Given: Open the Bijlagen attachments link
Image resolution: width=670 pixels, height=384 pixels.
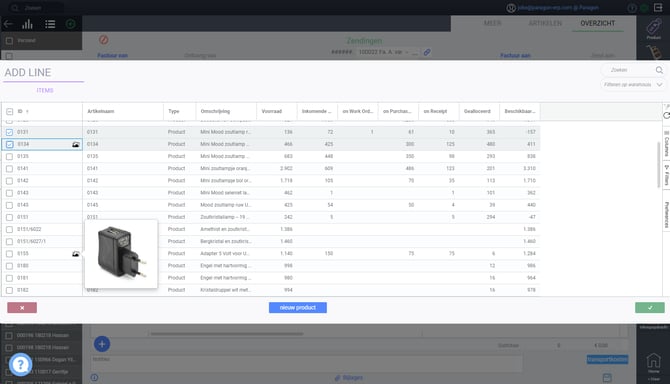Looking at the screenshot, I should point(349,378).
